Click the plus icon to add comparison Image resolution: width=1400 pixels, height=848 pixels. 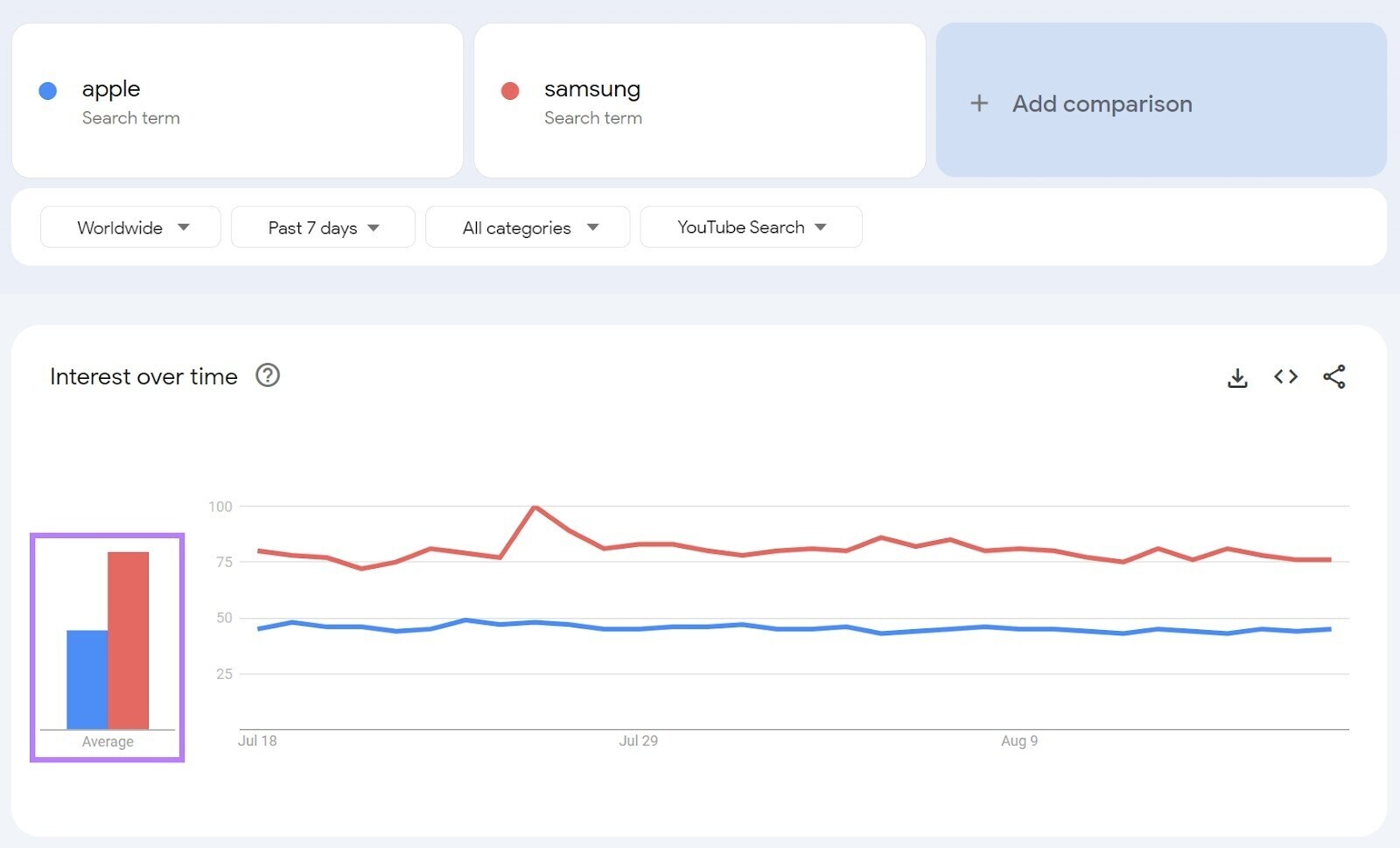[979, 103]
